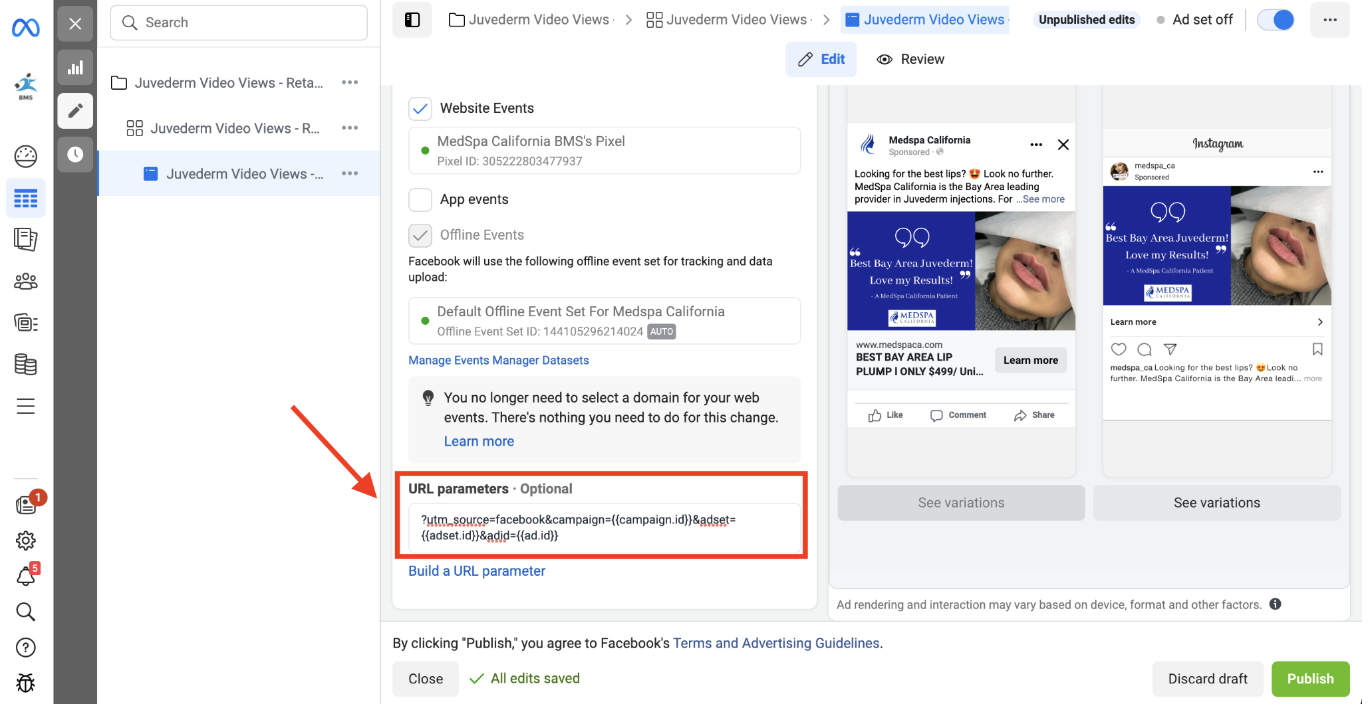
Task: Open options for the Juvederm ad set row
Action: tap(350, 128)
